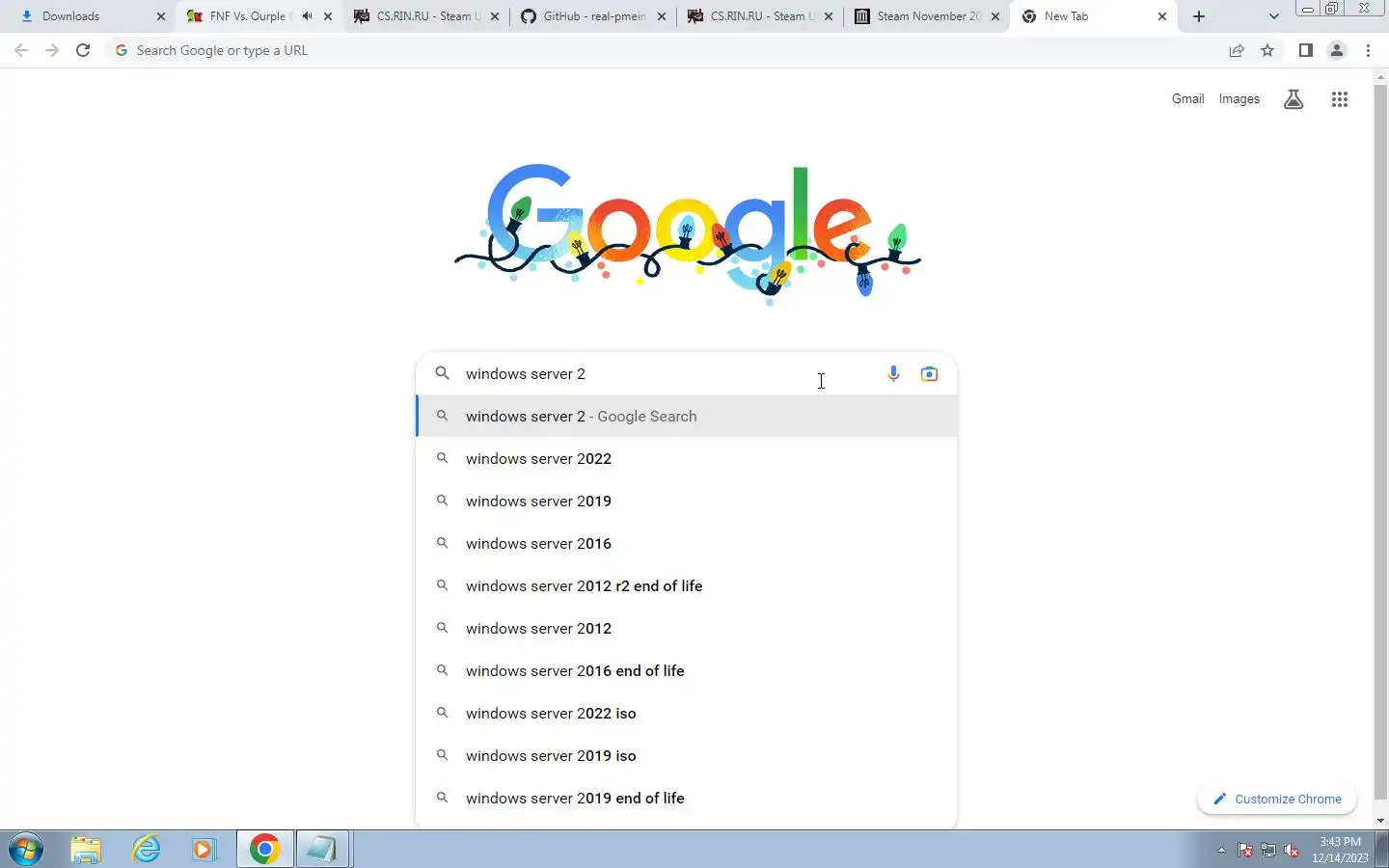The height and width of the screenshot is (868, 1389).
Task: Open Windows Explorer from taskbar
Action: click(x=86, y=850)
